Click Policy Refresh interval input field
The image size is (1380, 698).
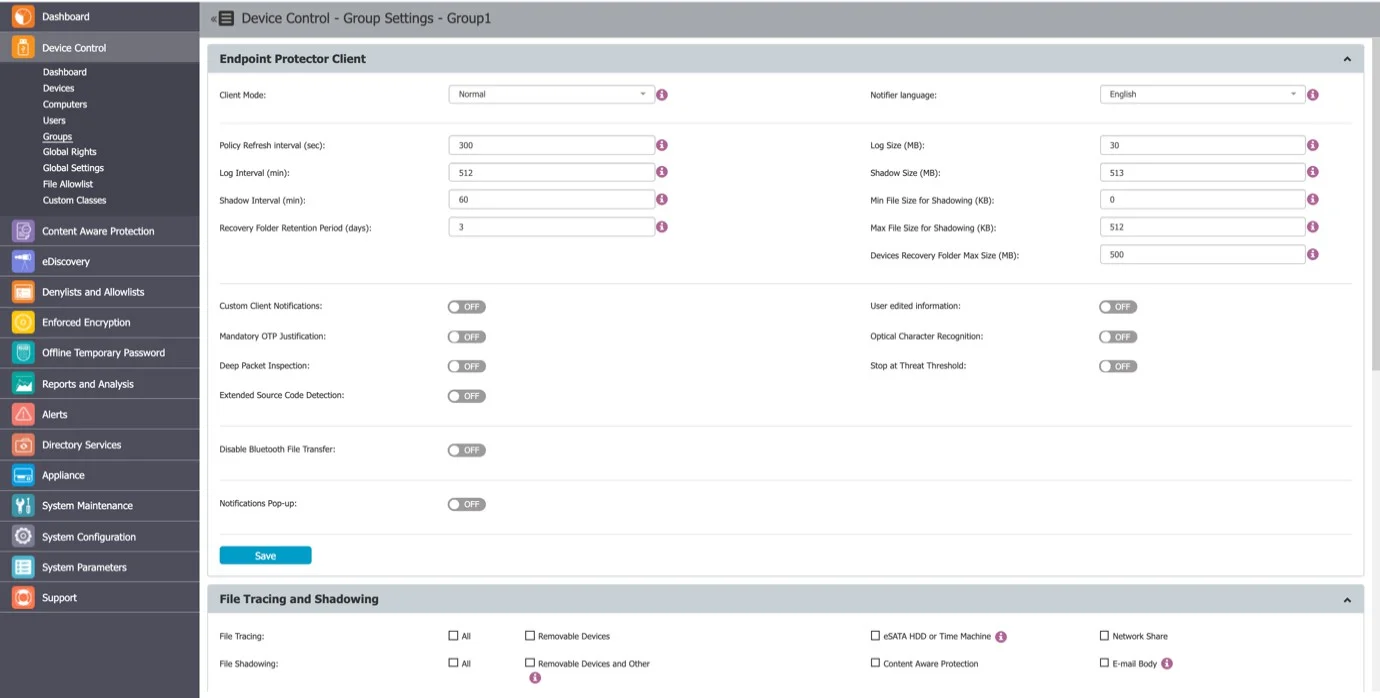click(551, 145)
